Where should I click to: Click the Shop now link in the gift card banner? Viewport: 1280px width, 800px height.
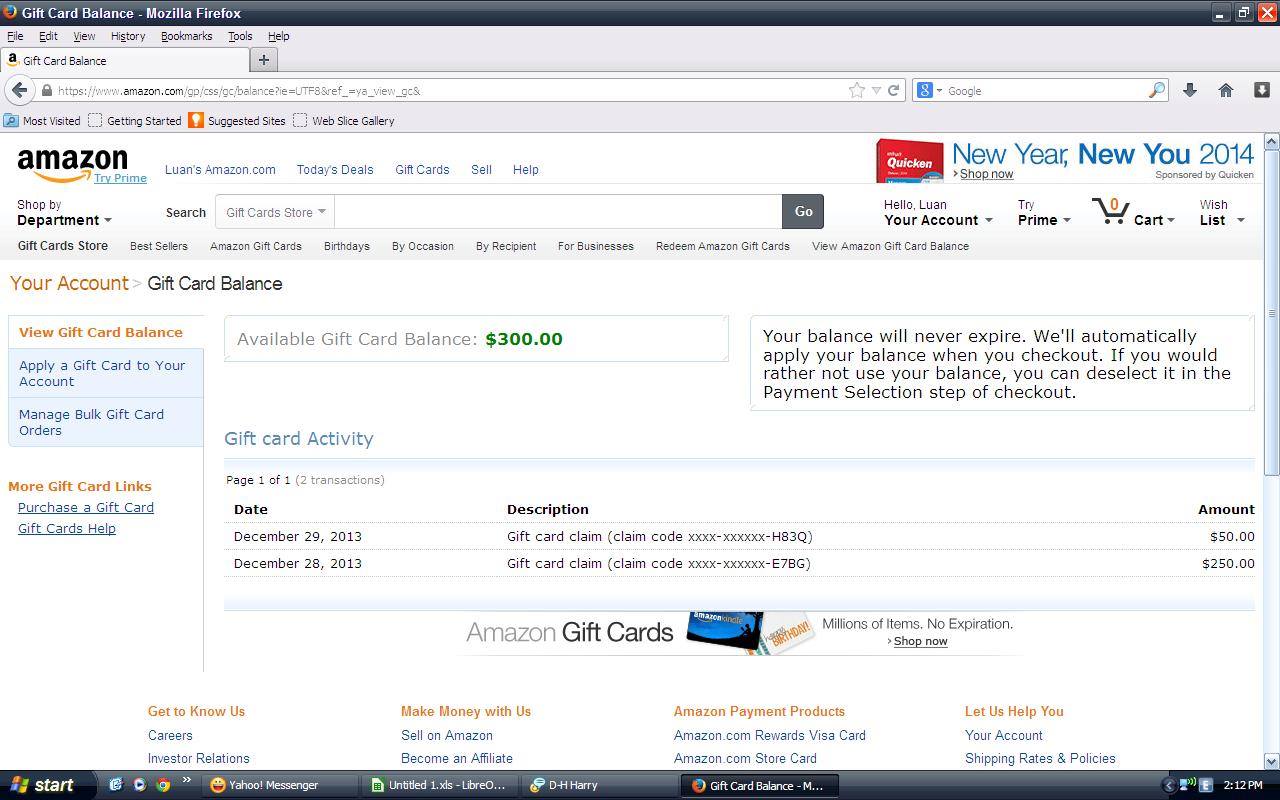point(920,641)
